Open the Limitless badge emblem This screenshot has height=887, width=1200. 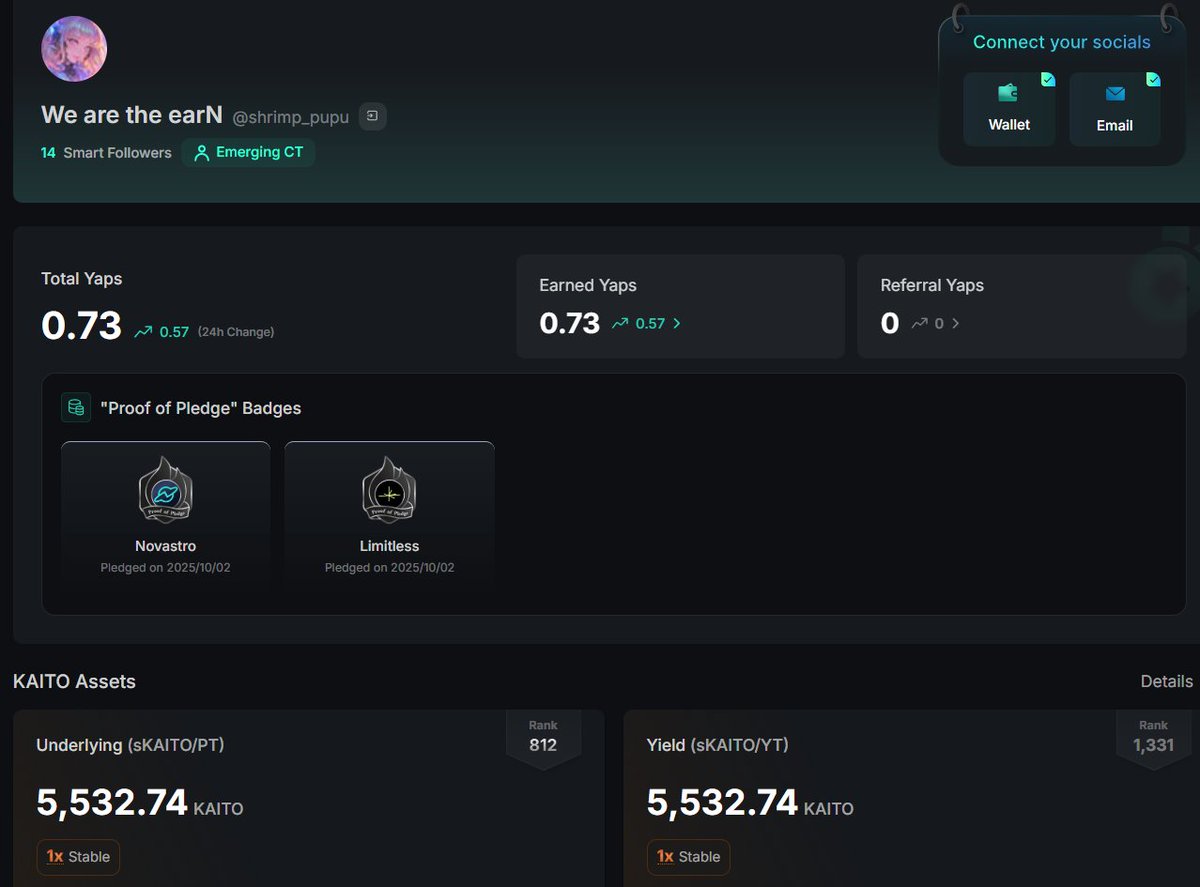point(389,490)
